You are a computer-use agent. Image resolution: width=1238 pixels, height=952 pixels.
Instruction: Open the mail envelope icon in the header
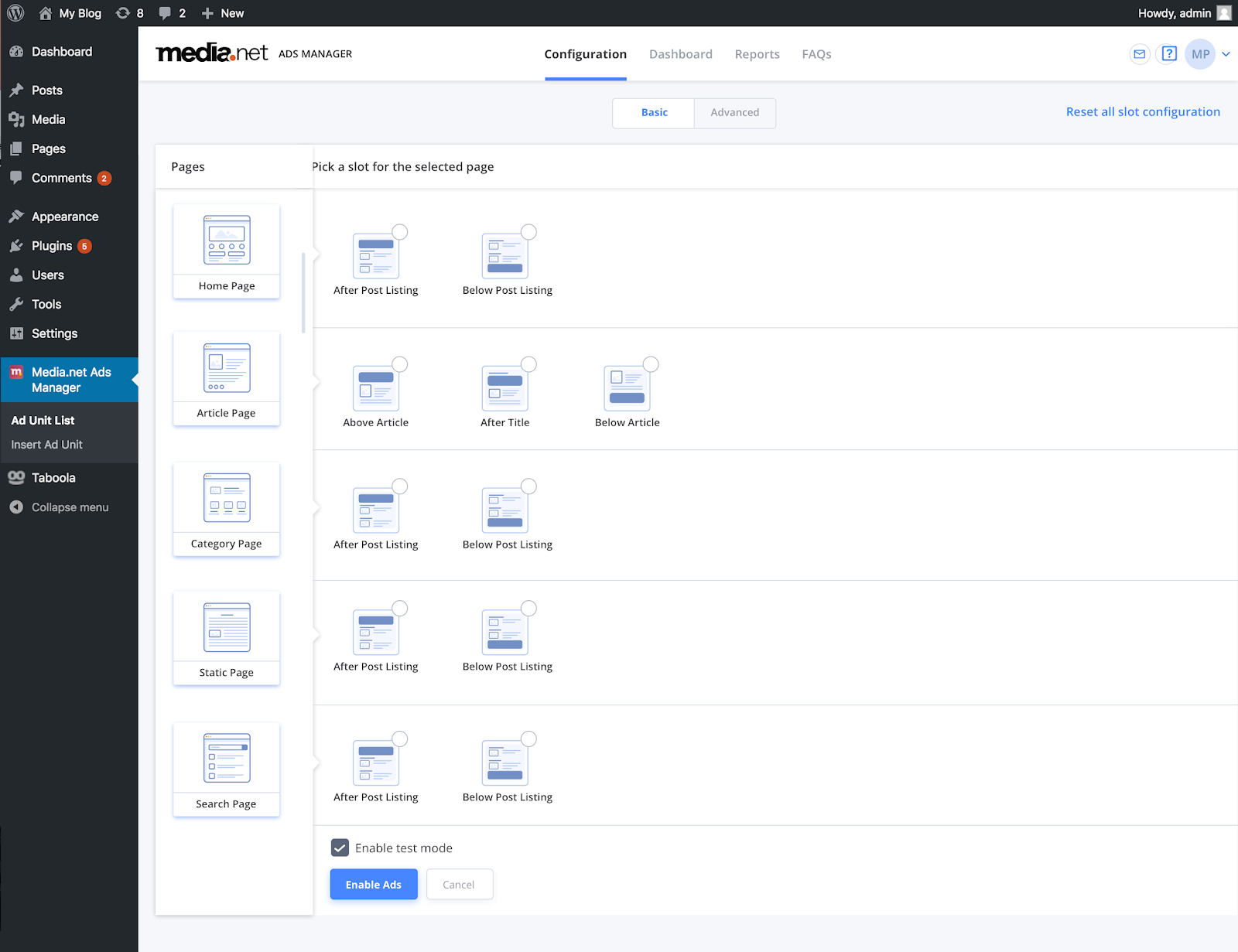[1140, 54]
